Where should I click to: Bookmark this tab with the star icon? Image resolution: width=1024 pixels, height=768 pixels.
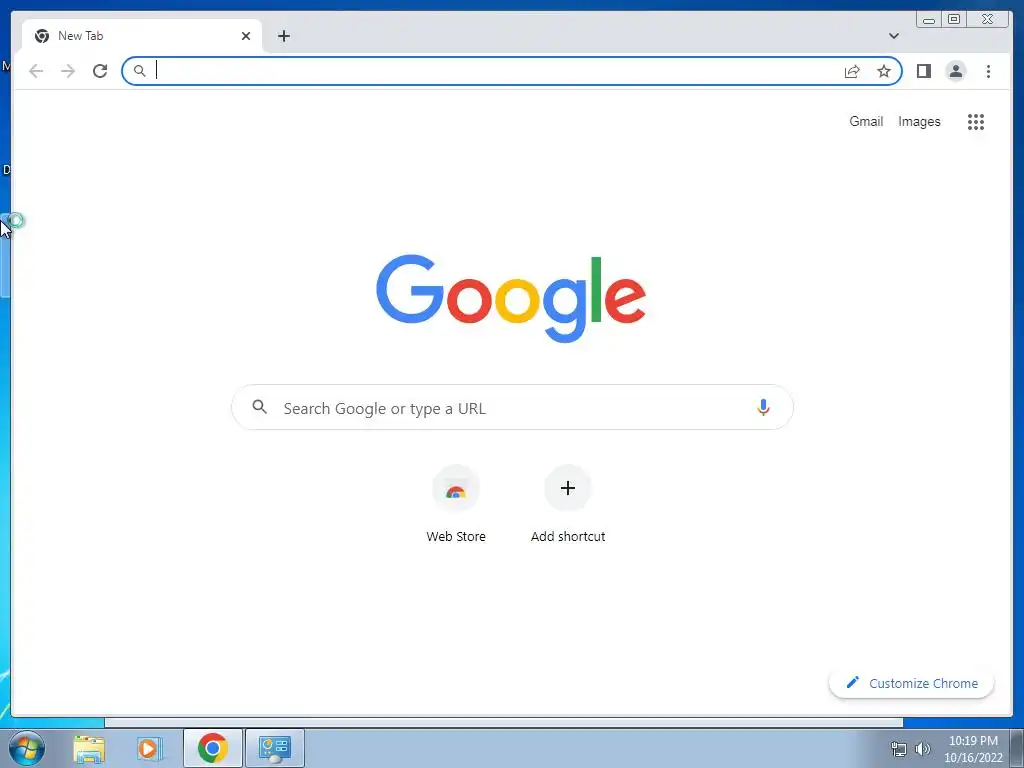pyautogui.click(x=884, y=71)
